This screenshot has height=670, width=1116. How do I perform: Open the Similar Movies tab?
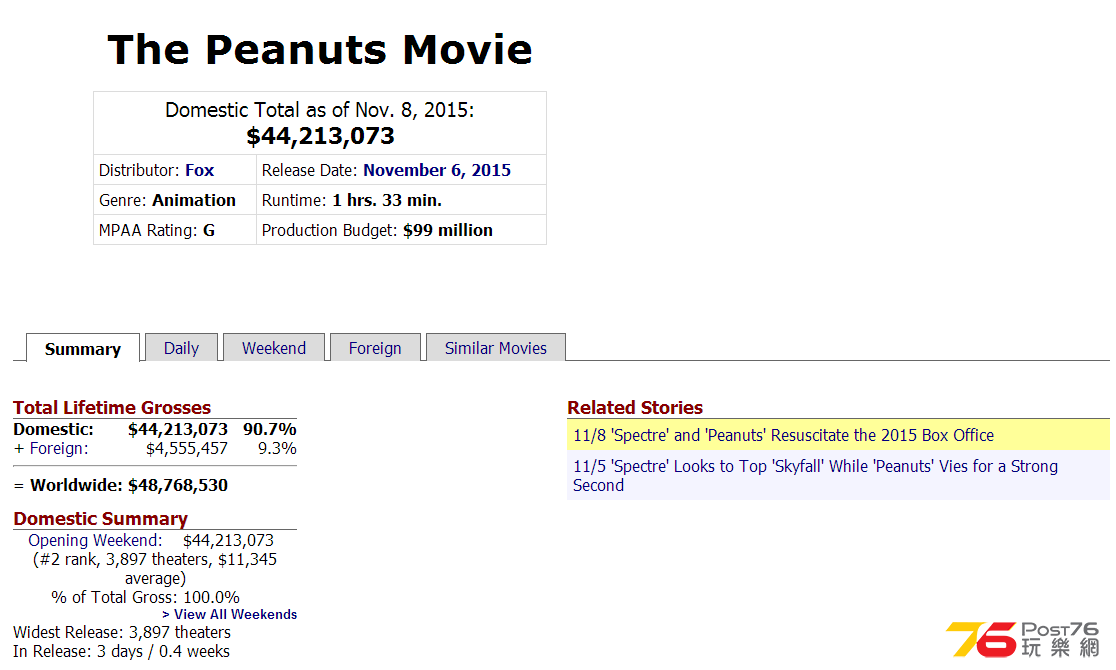496,348
